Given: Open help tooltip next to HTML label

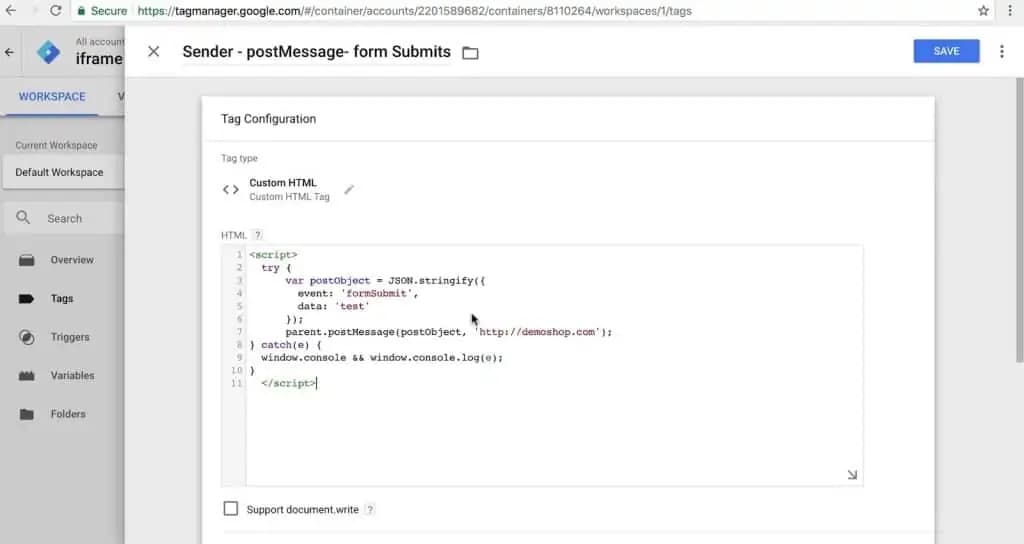Looking at the screenshot, I should (257, 235).
